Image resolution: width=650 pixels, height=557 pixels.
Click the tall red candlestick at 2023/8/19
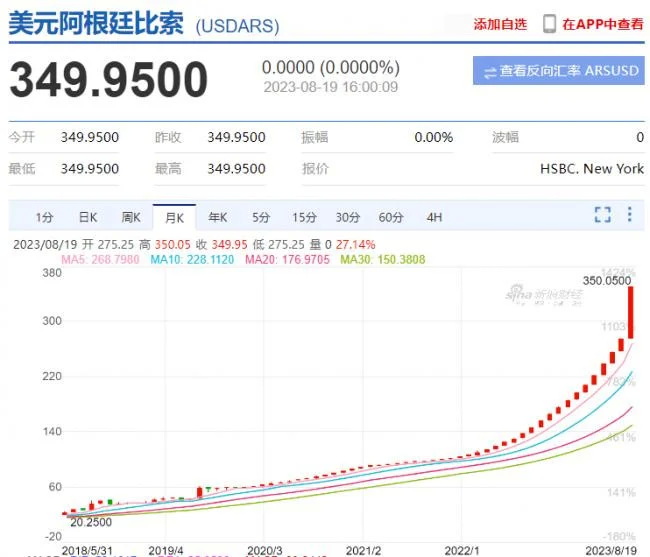tap(631, 312)
